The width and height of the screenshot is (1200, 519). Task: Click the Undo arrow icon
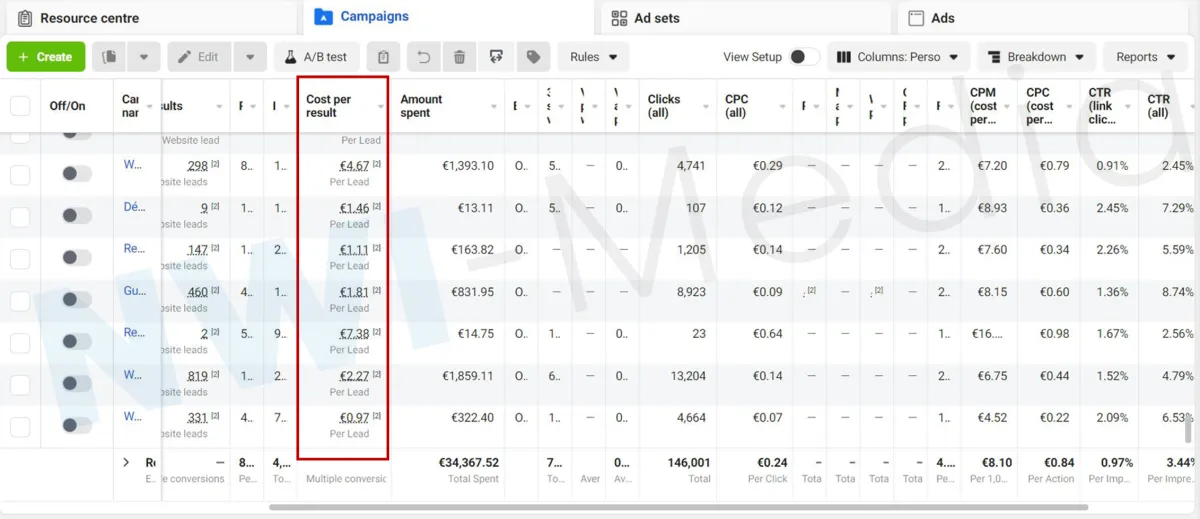(424, 57)
